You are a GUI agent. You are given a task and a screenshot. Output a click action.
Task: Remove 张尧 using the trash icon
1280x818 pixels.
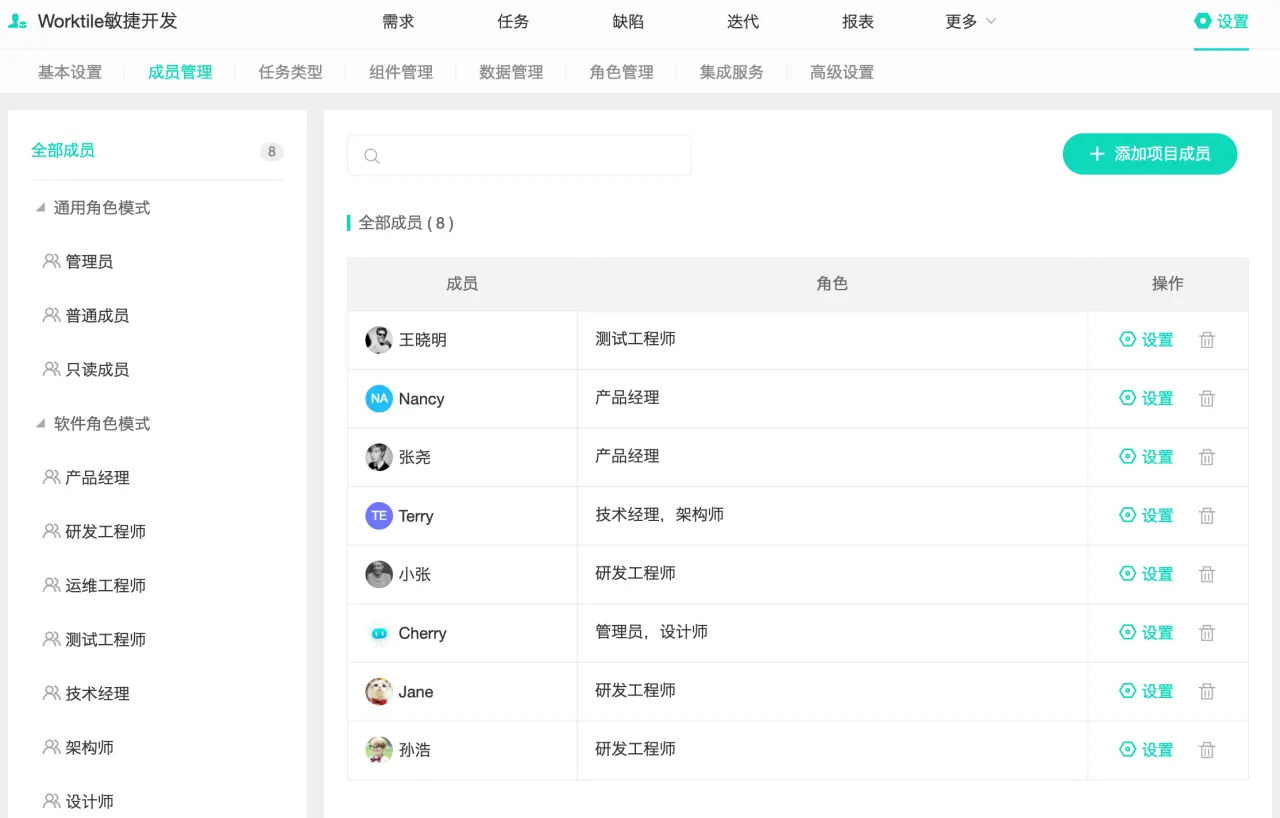(1207, 457)
